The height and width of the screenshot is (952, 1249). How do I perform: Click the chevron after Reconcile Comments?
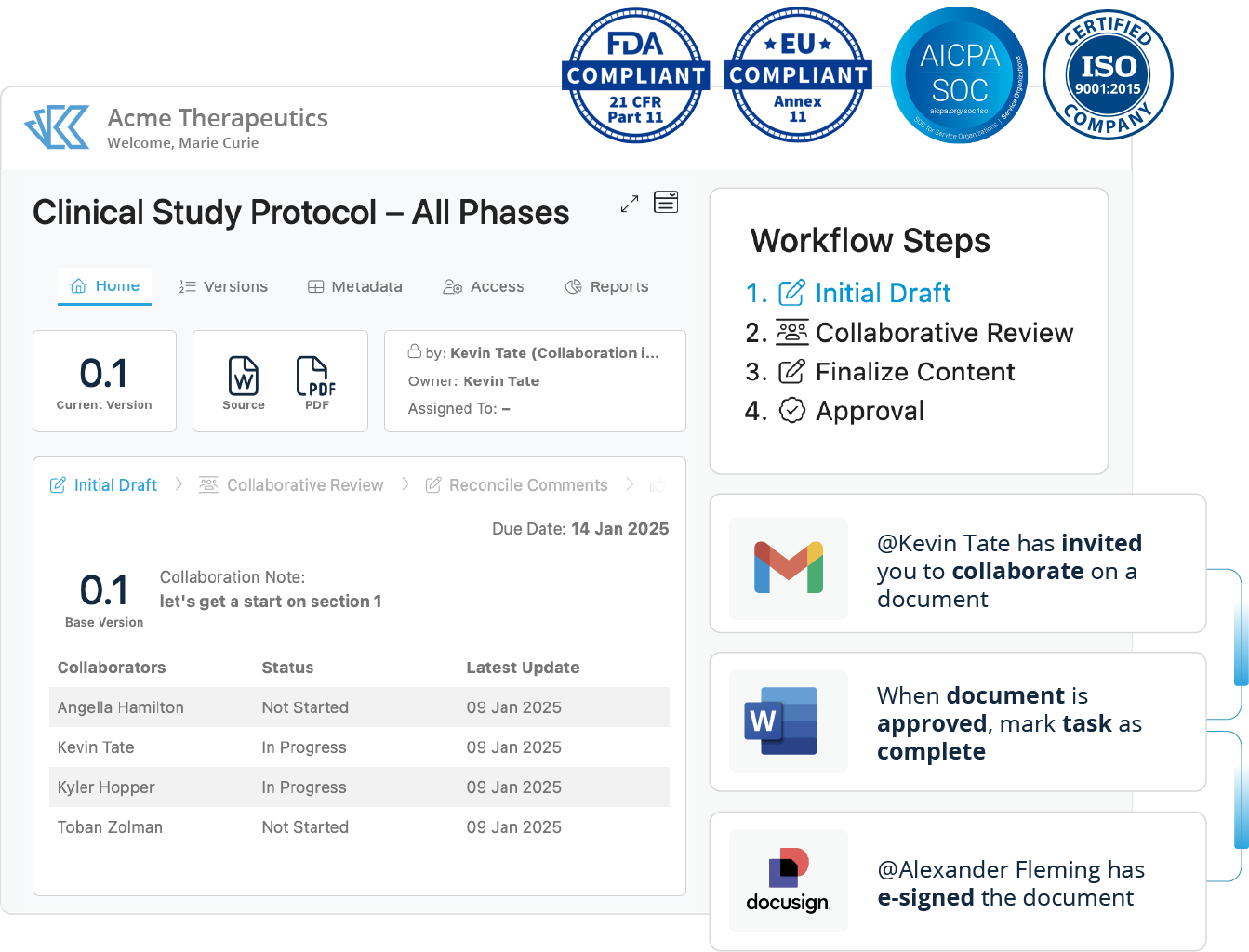click(630, 484)
